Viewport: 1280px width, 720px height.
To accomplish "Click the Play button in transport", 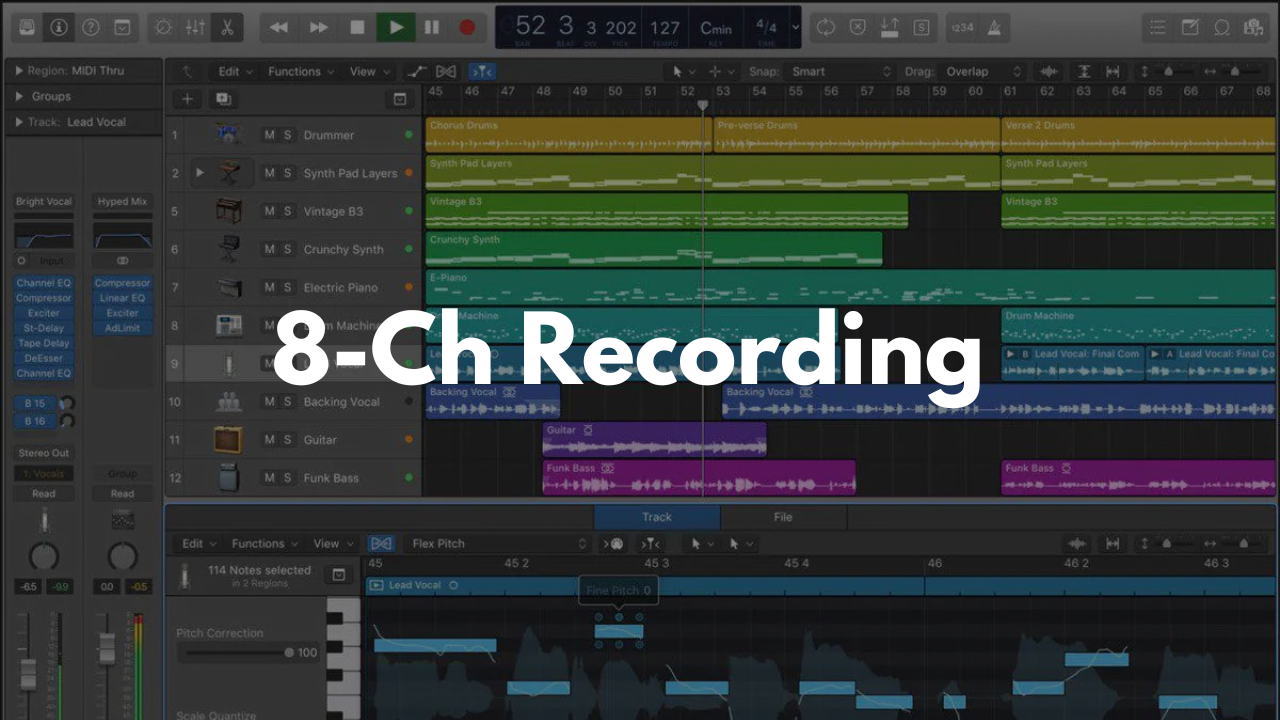I will [396, 27].
